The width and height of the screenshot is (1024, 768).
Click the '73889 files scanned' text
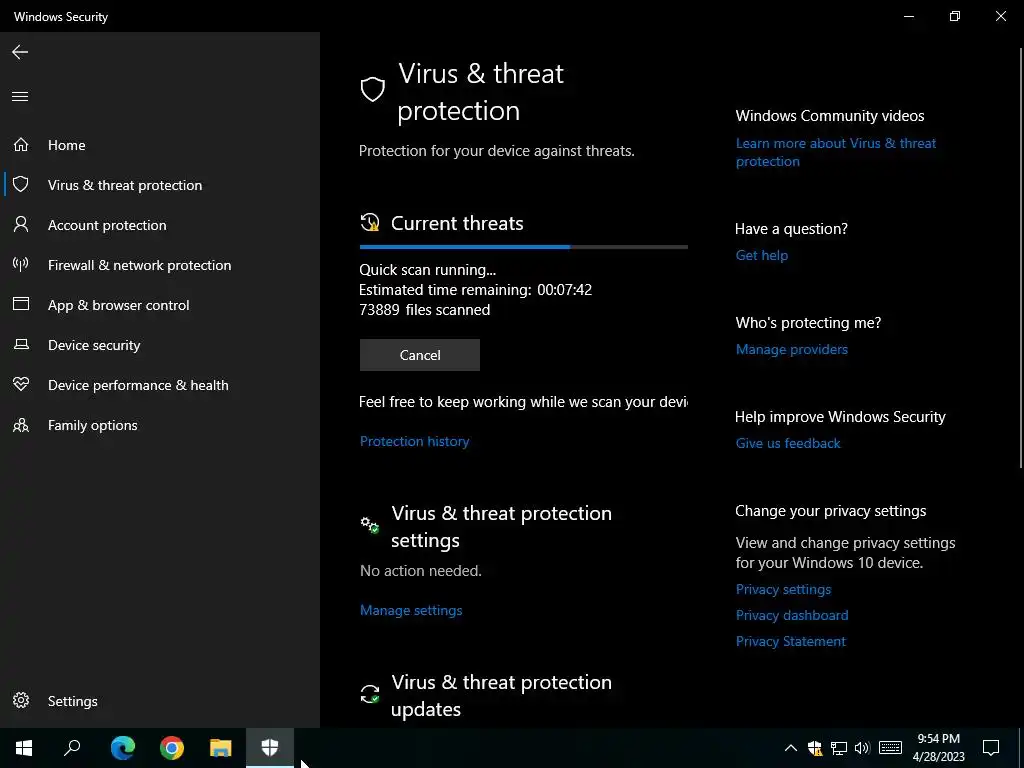(424, 310)
